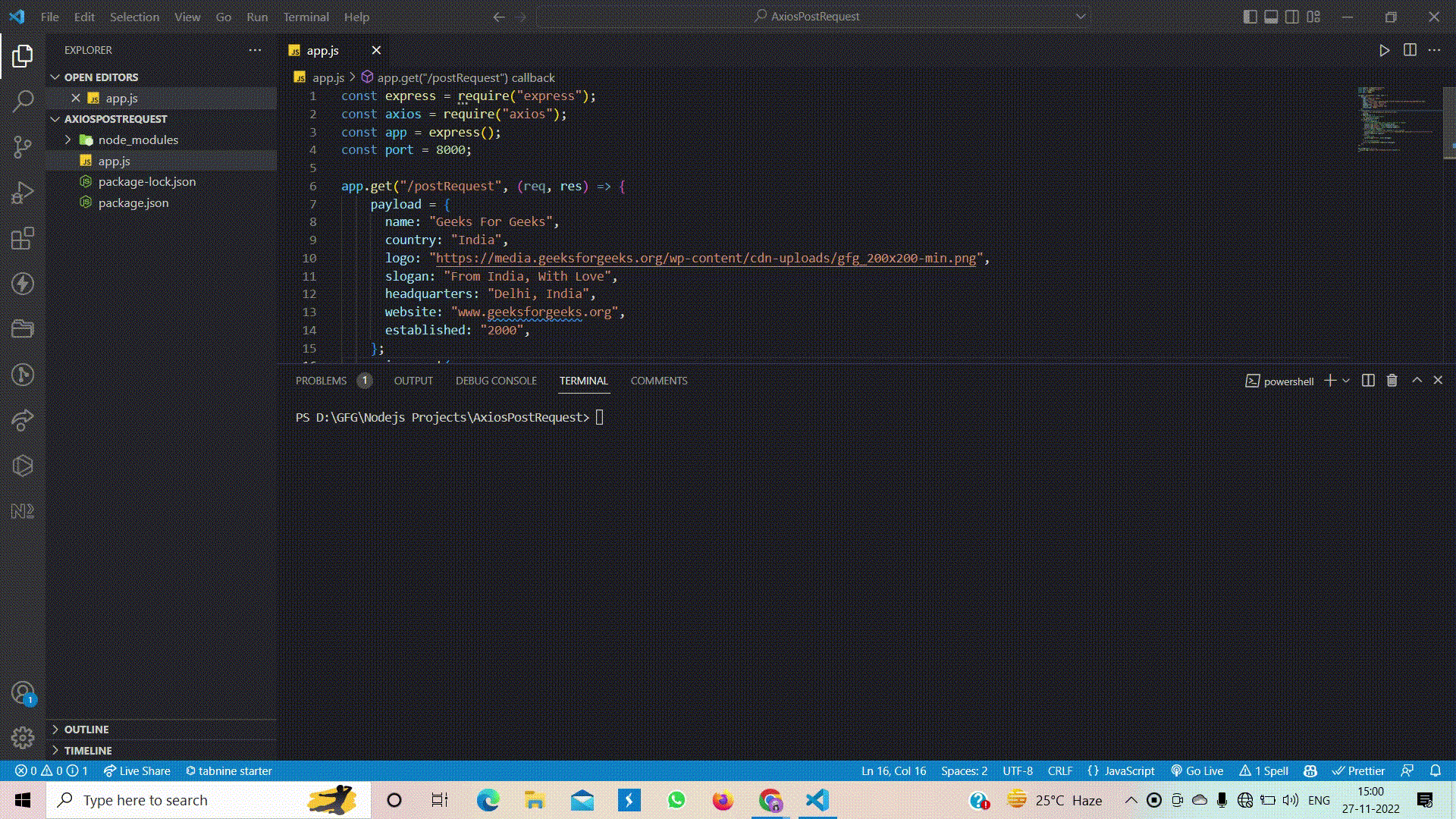Switch to the Output tab
Screen dimensions: 1456x819
pyautogui.click(x=413, y=381)
